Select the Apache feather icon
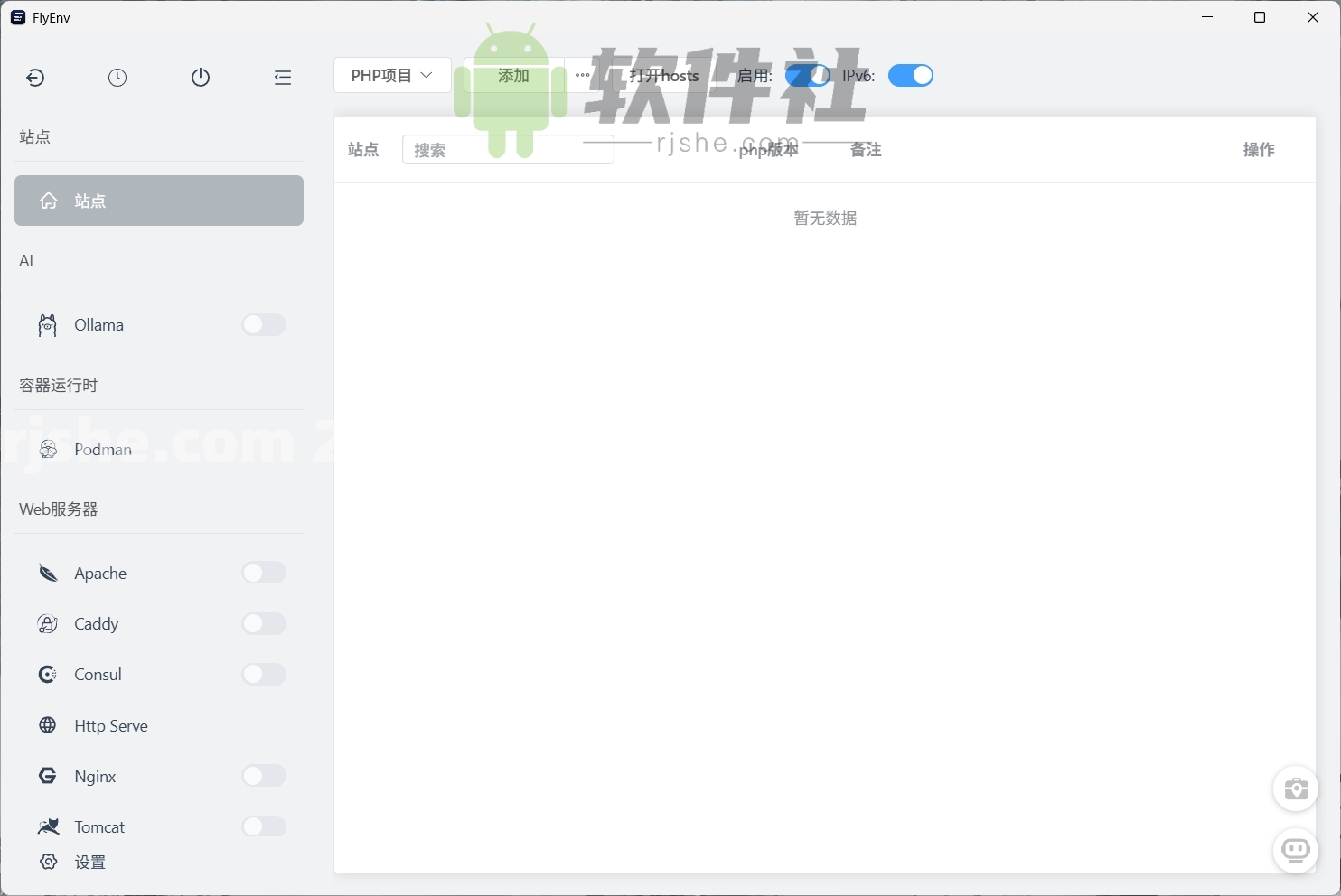Viewport: 1341px width, 896px height. click(47, 573)
